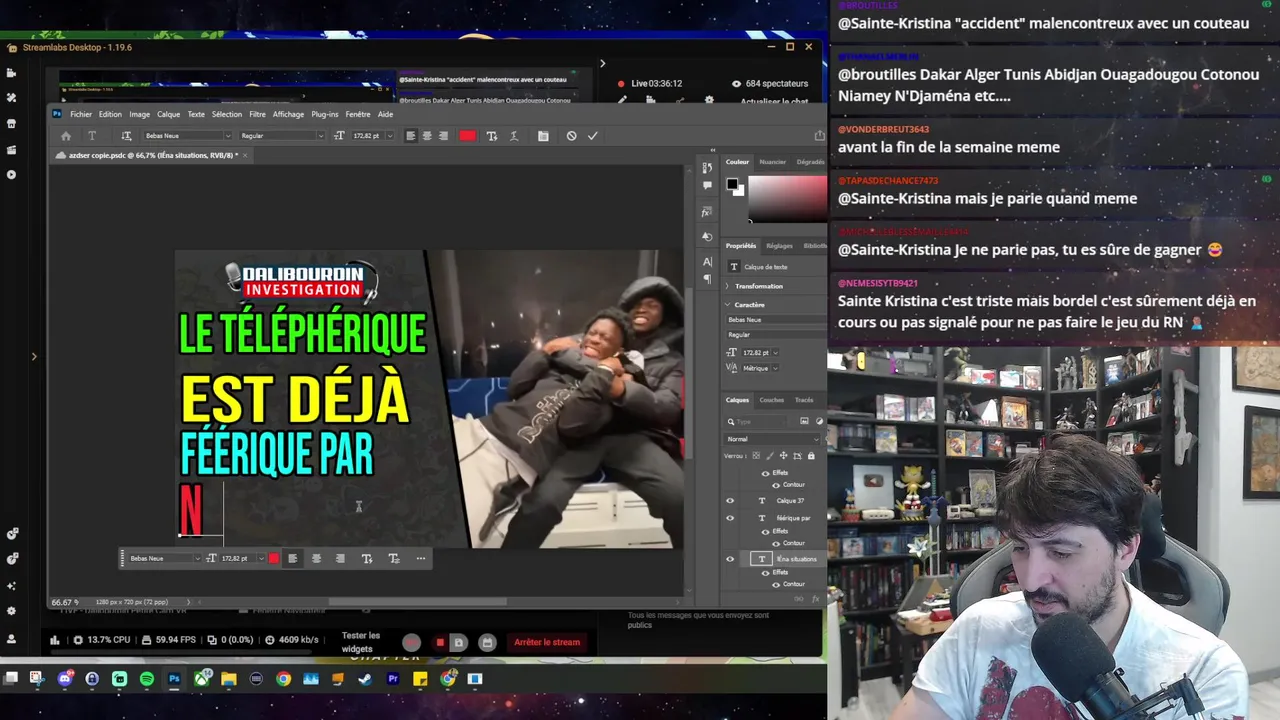Lock position icon in Calques panel
This screenshot has width=1280, height=720.
tap(783, 456)
